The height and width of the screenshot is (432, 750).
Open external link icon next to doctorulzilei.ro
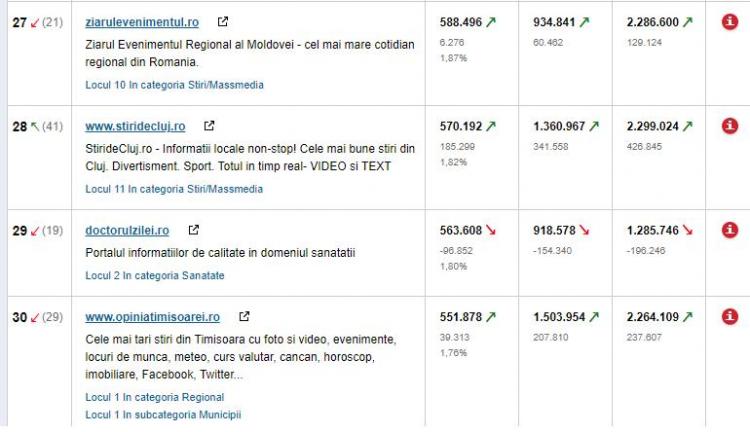(x=193, y=230)
